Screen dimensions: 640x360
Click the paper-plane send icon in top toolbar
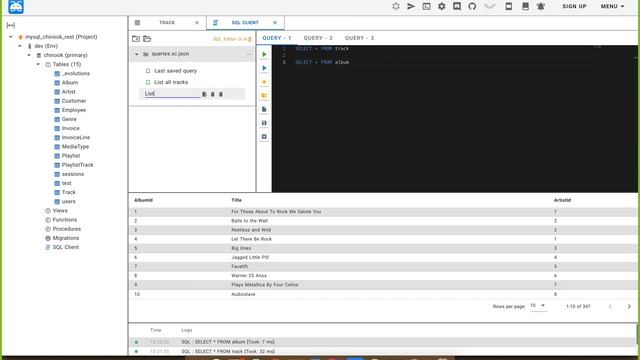(411, 6)
